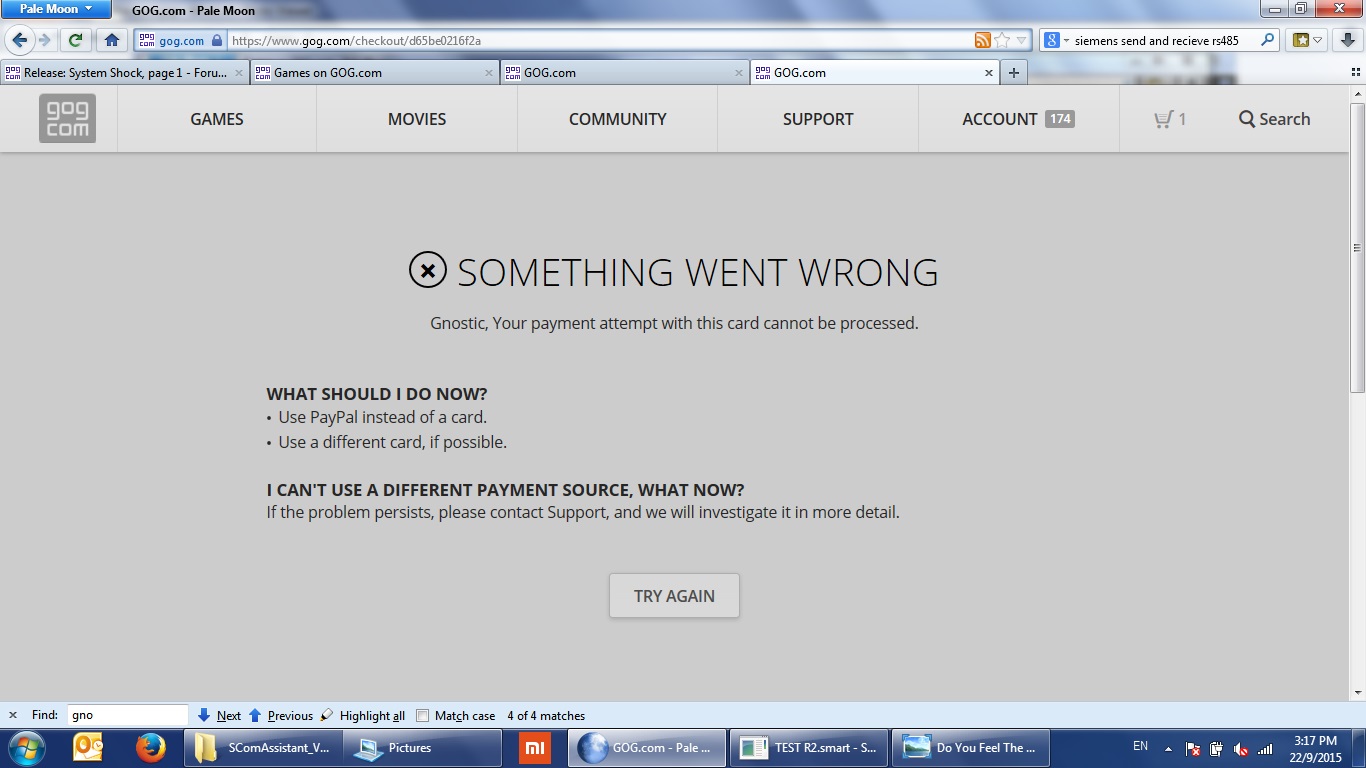The height and width of the screenshot is (768, 1366).
Task: Run search with the magnifier icon
Action: click(1268, 41)
